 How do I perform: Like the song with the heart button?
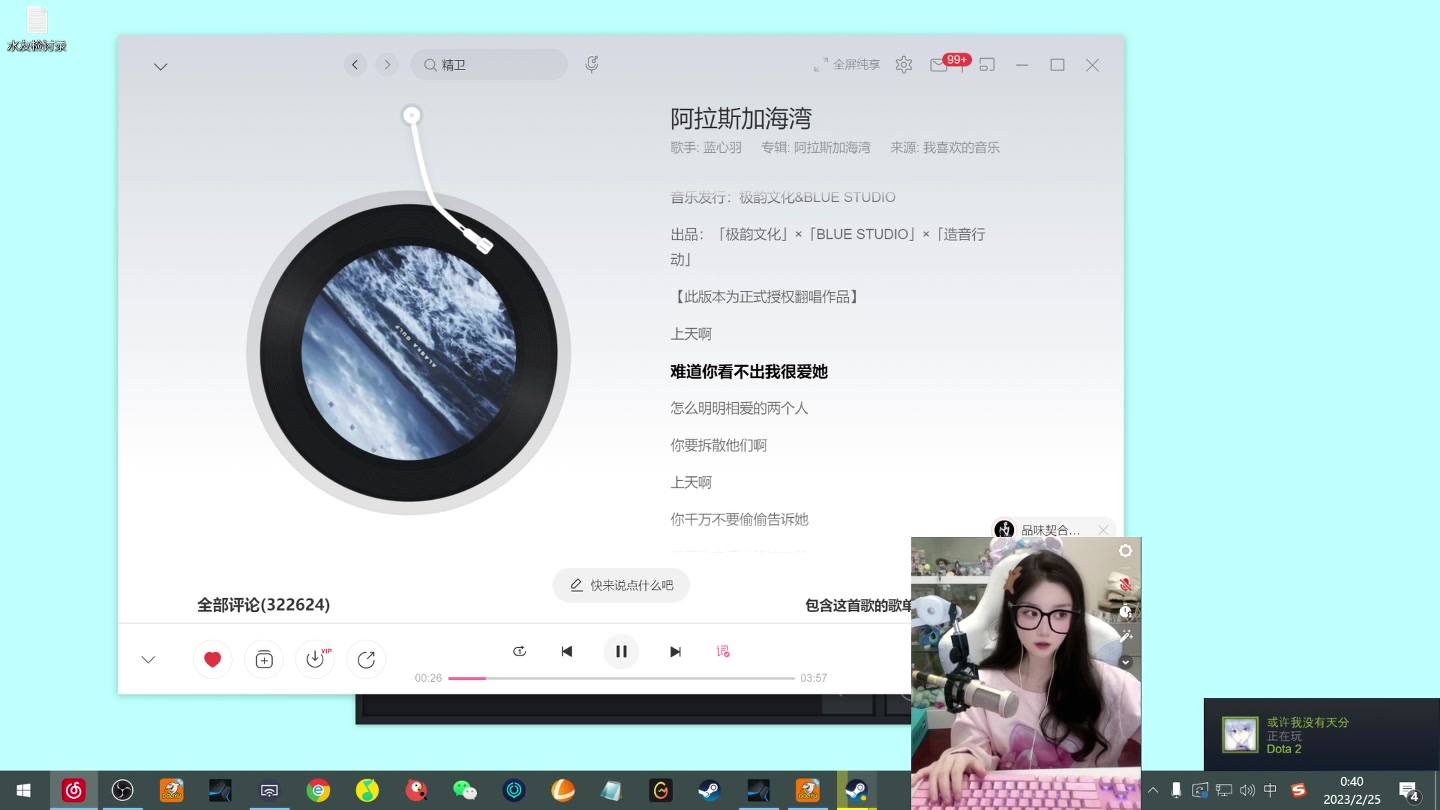pyautogui.click(x=213, y=659)
